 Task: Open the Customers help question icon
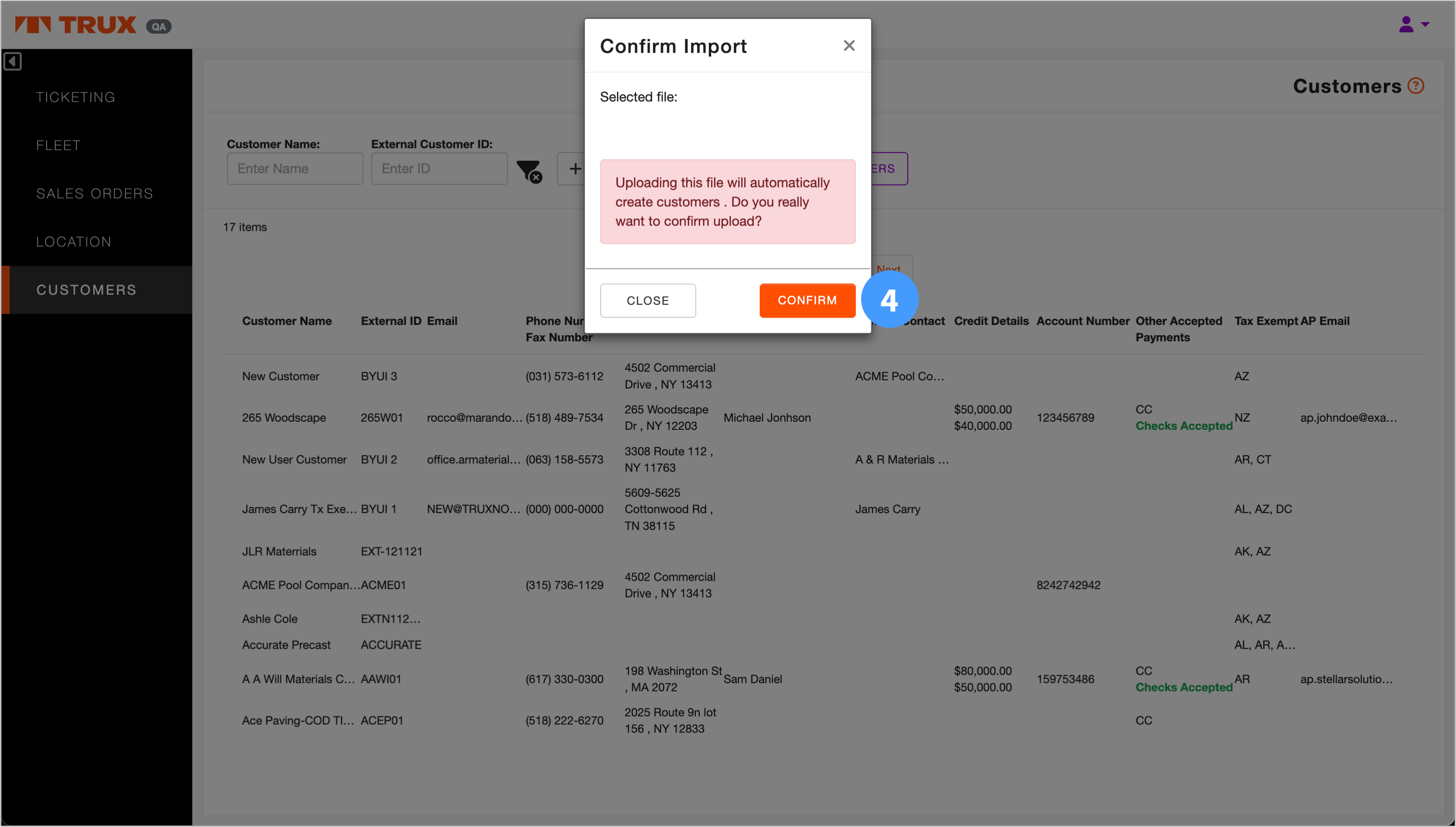click(x=1416, y=86)
